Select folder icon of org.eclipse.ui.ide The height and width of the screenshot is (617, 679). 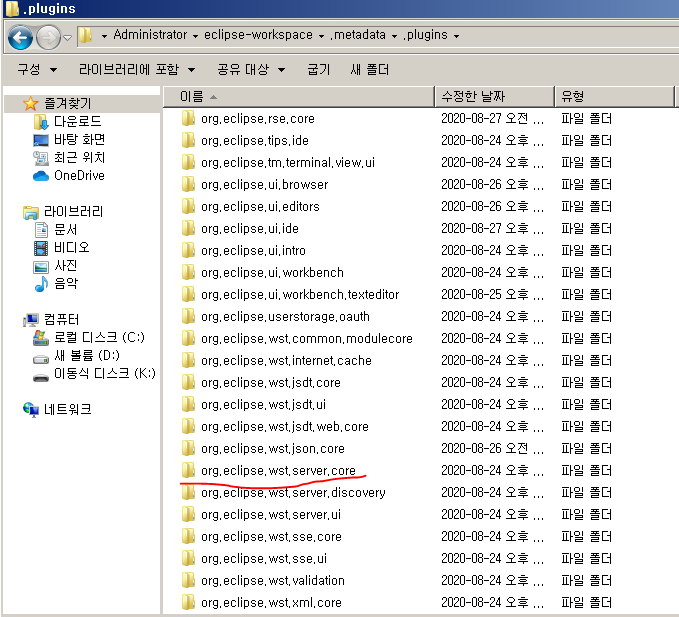[x=188, y=228]
